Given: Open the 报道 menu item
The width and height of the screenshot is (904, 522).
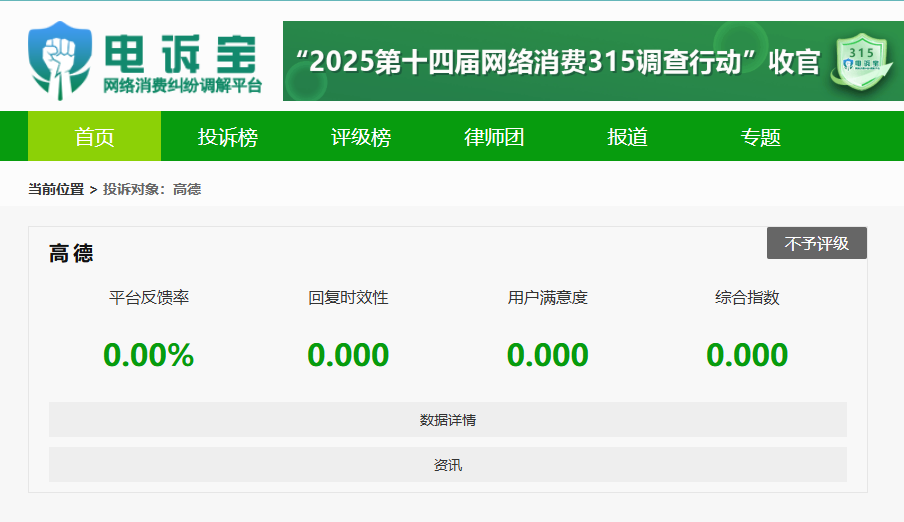Looking at the screenshot, I should pos(627,136).
